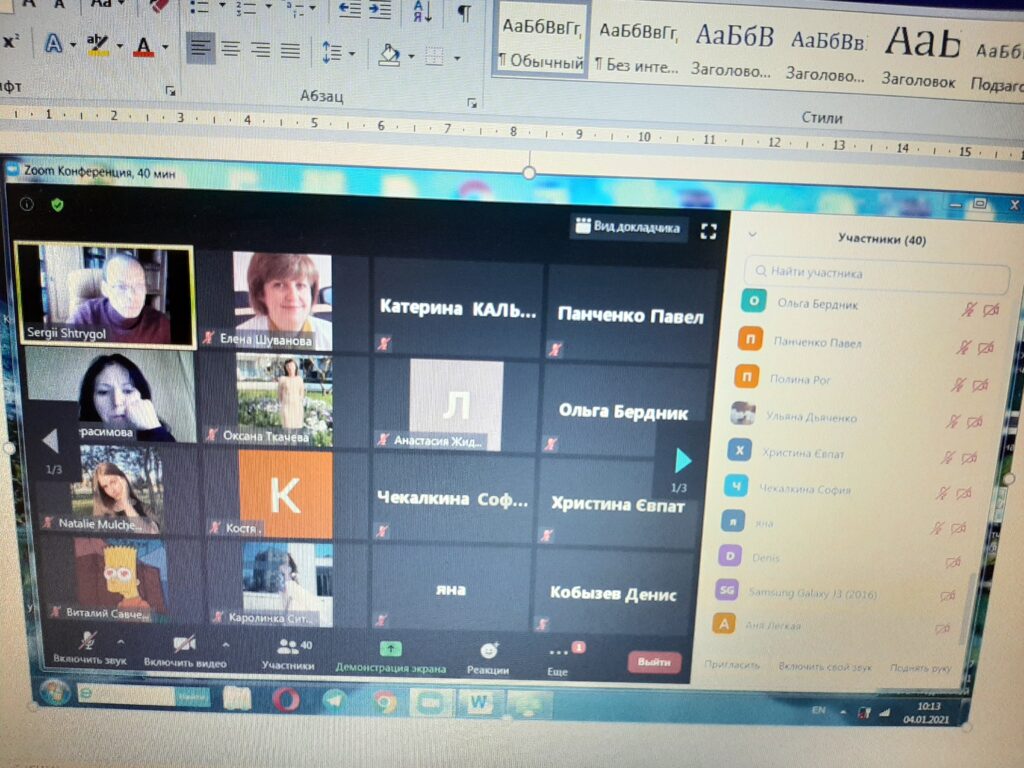The width and height of the screenshot is (1024, 768).
Task: Leave meeting with Выйти button
Action: (654, 662)
